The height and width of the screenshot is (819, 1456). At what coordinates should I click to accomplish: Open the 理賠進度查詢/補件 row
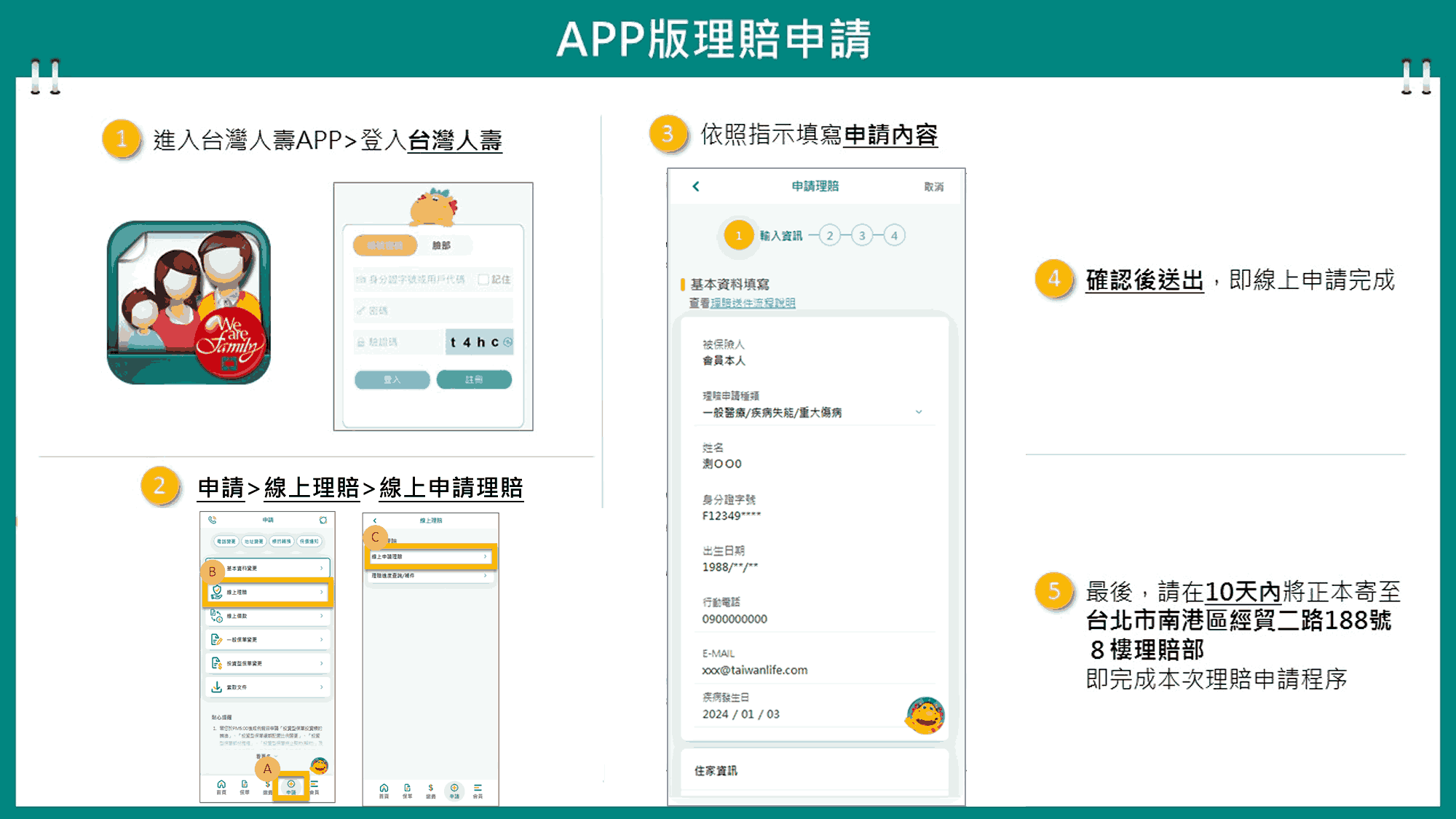tap(430, 576)
